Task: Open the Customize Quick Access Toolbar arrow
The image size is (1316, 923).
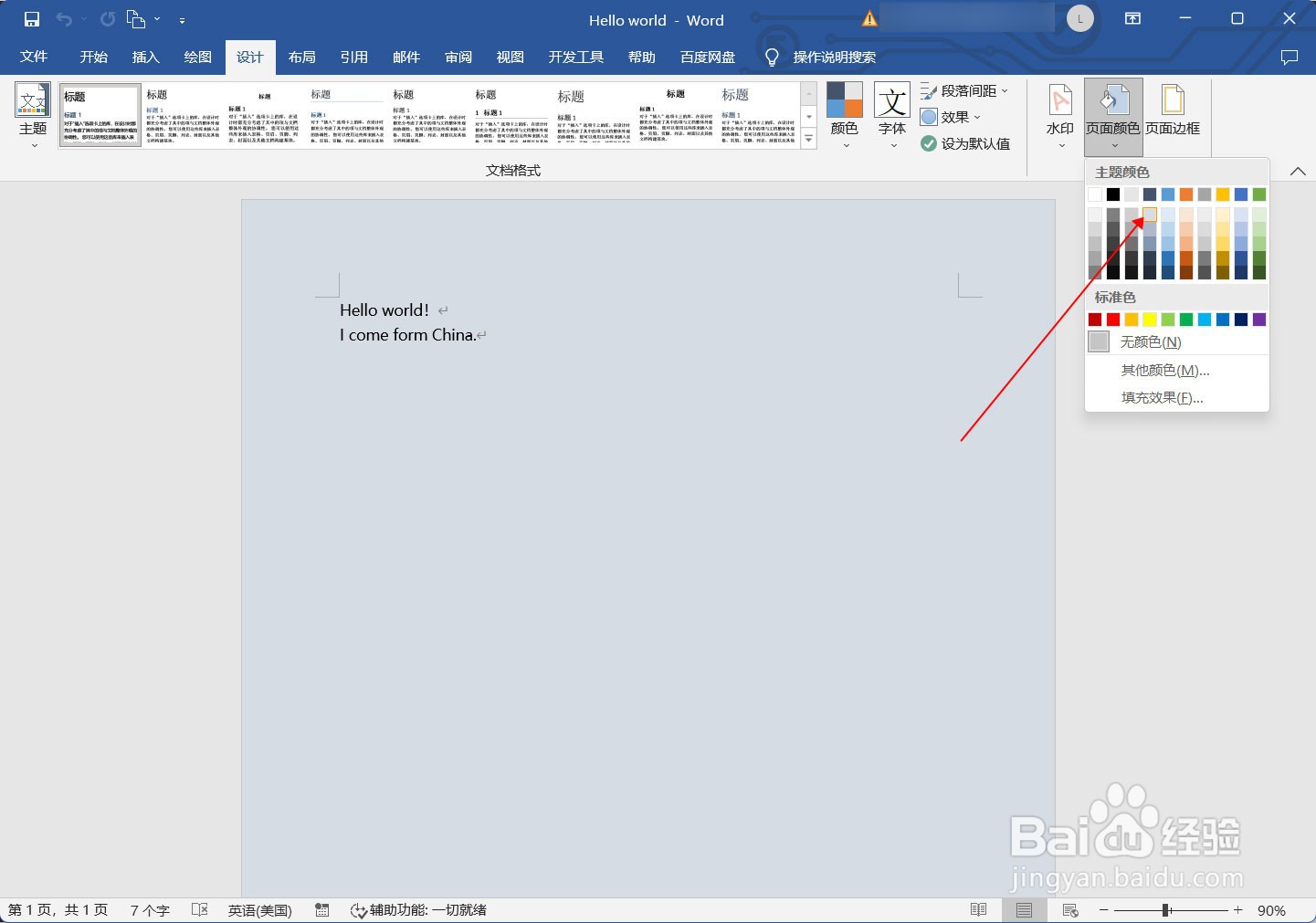Action: [x=182, y=20]
